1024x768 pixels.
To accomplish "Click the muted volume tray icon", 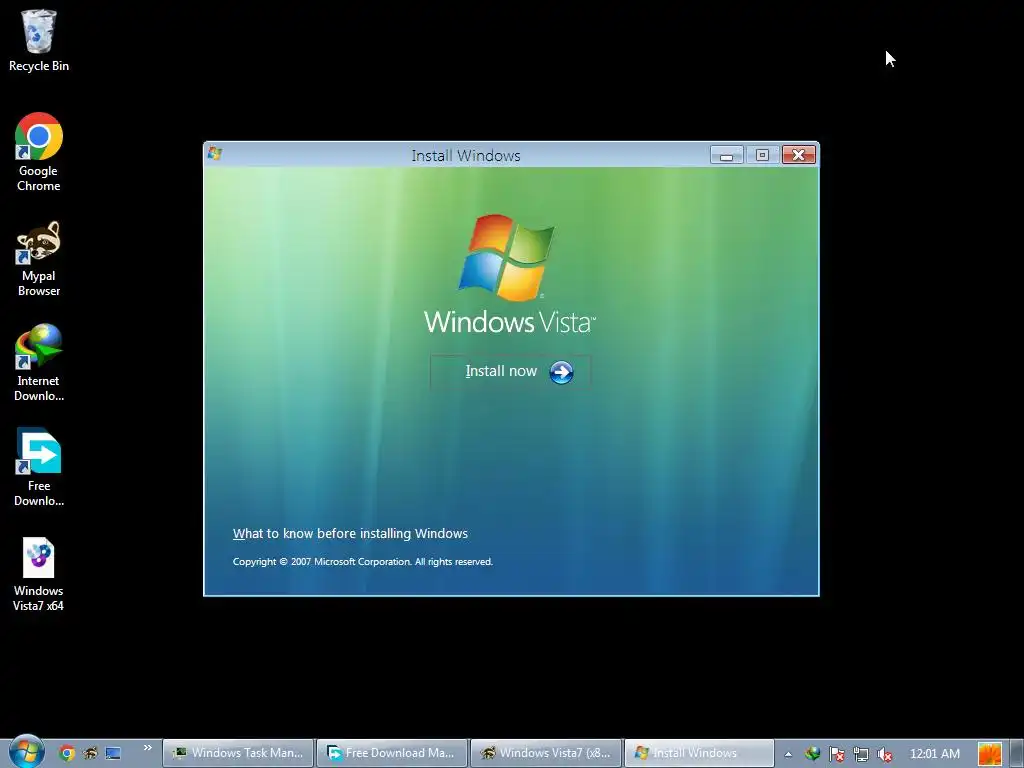I will [x=884, y=754].
